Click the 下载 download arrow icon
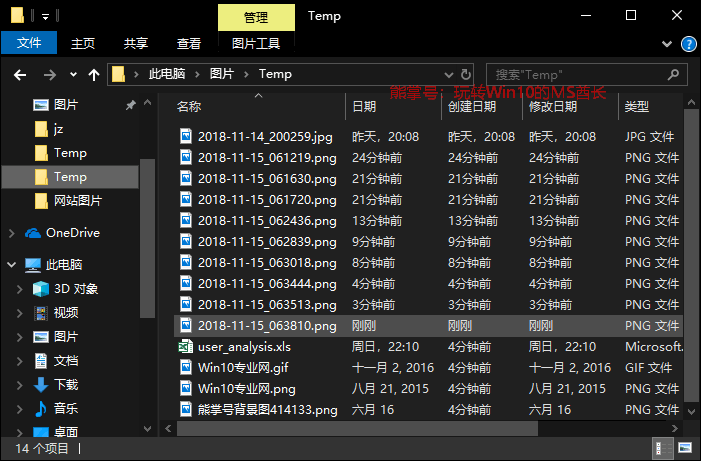Screen dimensions: 701x461 pyautogui.click(x=41, y=385)
